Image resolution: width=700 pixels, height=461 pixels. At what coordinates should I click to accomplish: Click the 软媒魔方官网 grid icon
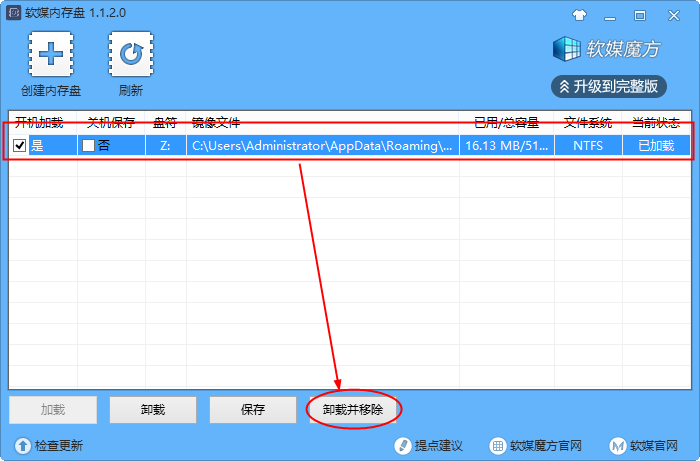[x=498, y=445]
